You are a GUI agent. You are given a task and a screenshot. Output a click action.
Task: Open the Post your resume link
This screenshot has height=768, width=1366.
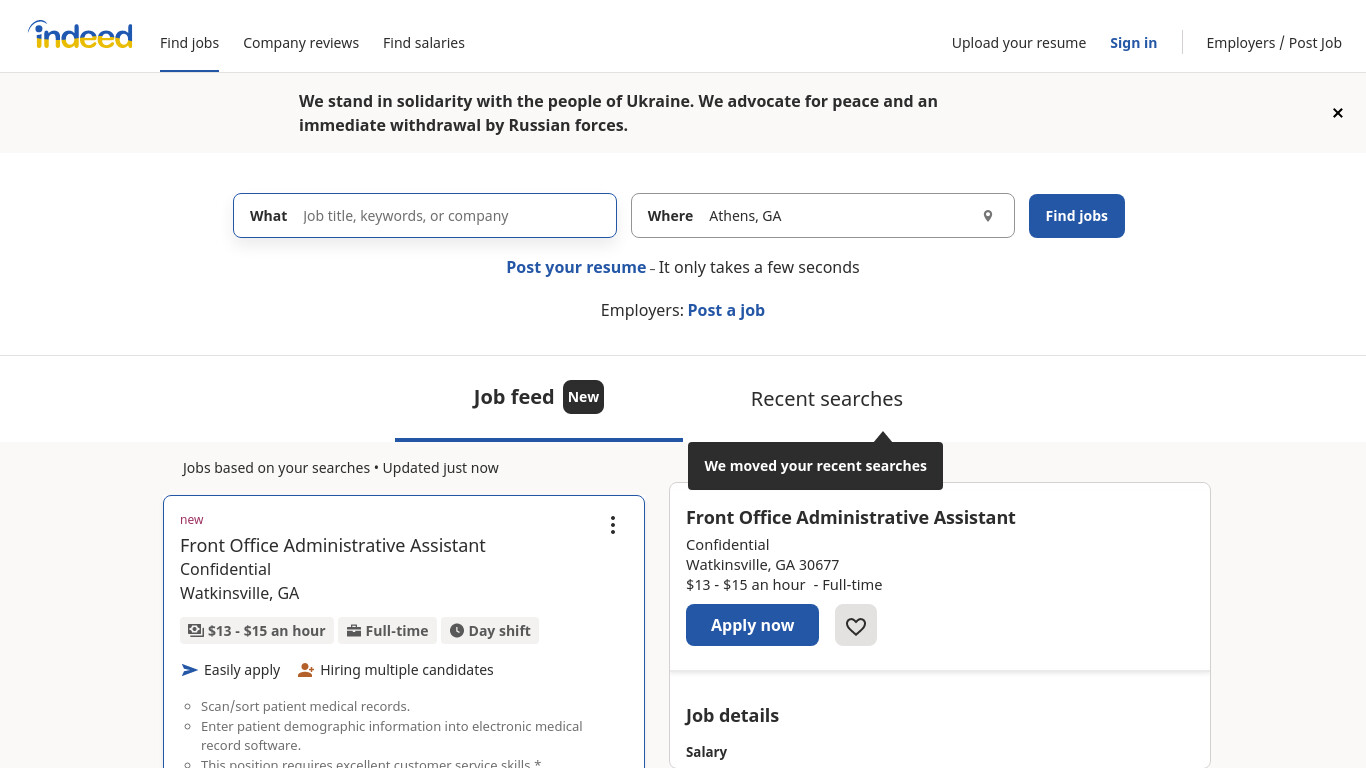576,267
